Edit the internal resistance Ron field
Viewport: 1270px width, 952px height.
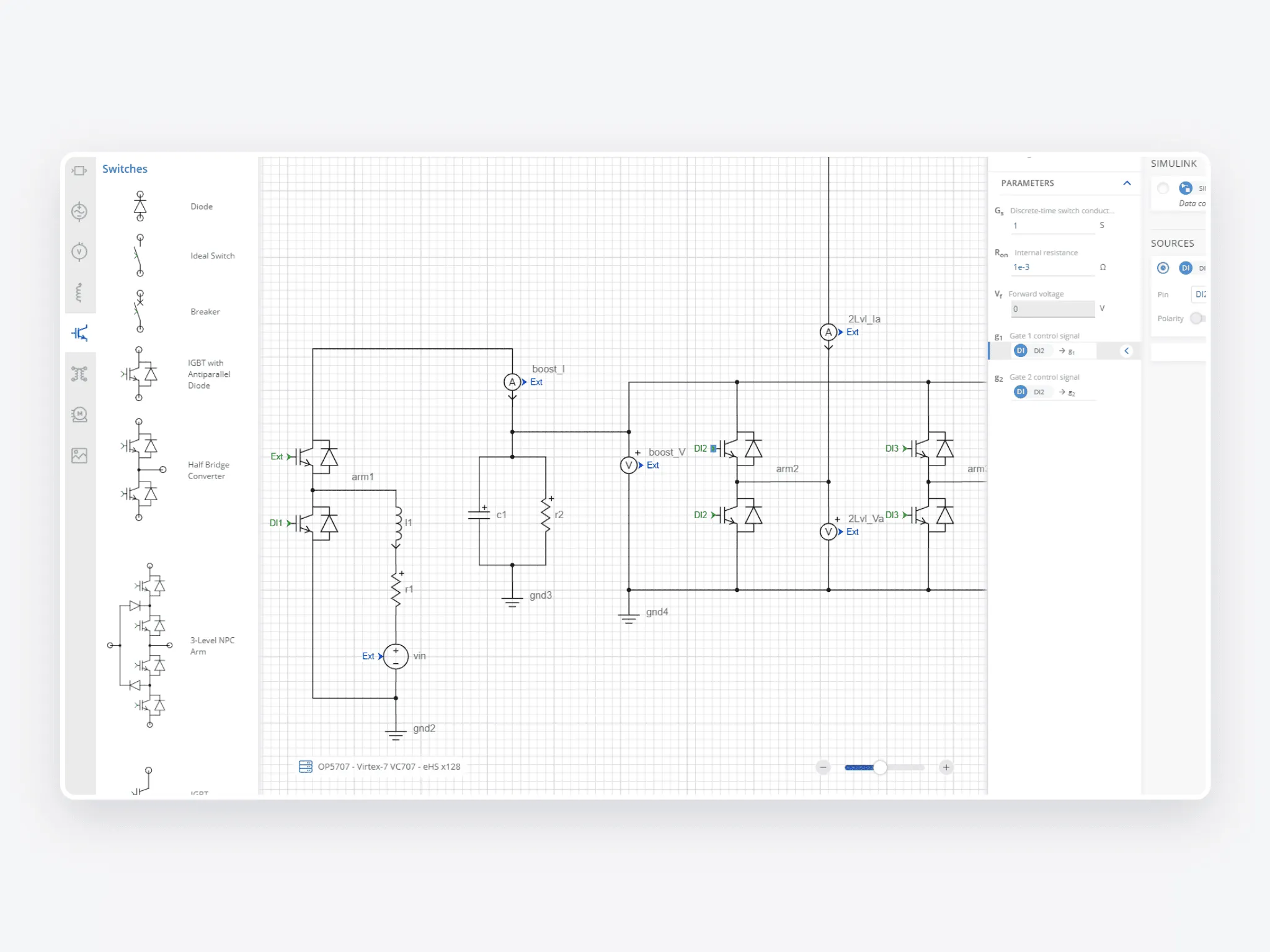(x=1053, y=267)
